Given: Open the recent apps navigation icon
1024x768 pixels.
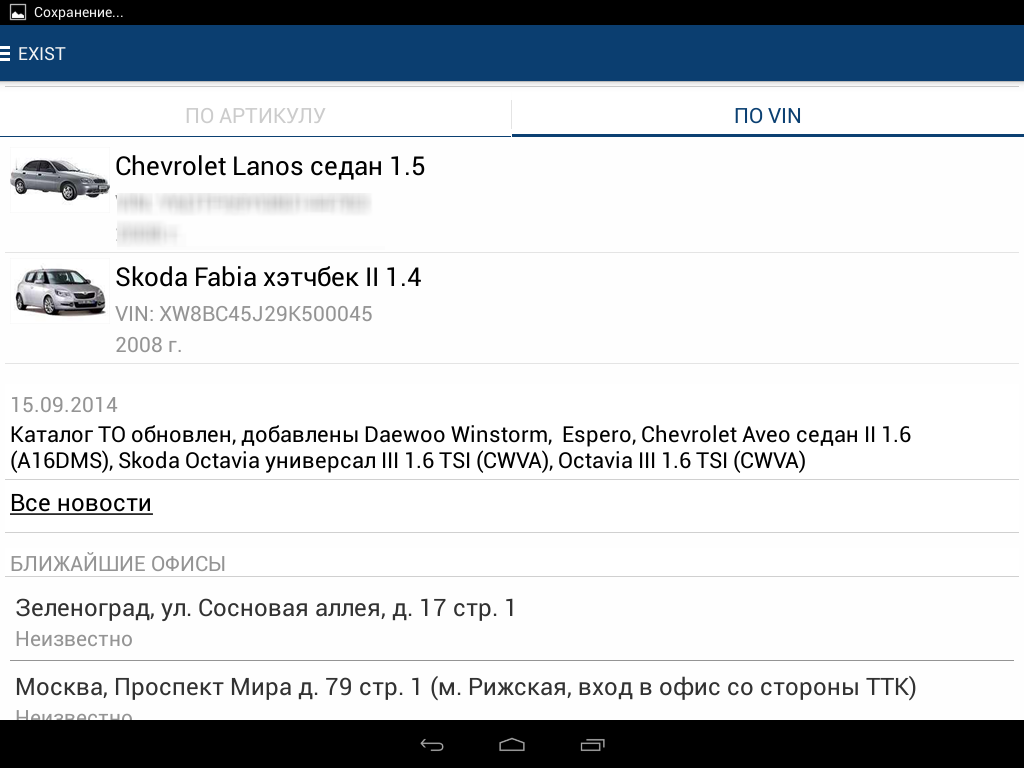Looking at the screenshot, I should [x=592, y=745].
